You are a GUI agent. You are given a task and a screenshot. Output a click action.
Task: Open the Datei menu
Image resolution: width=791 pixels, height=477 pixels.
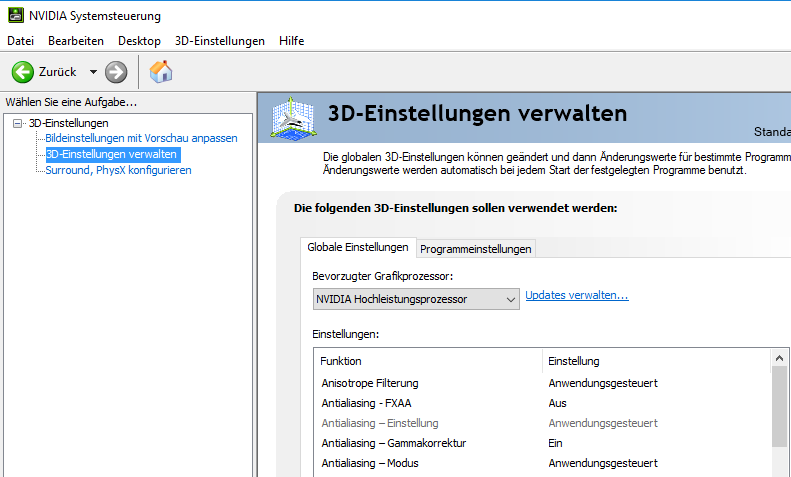21,41
